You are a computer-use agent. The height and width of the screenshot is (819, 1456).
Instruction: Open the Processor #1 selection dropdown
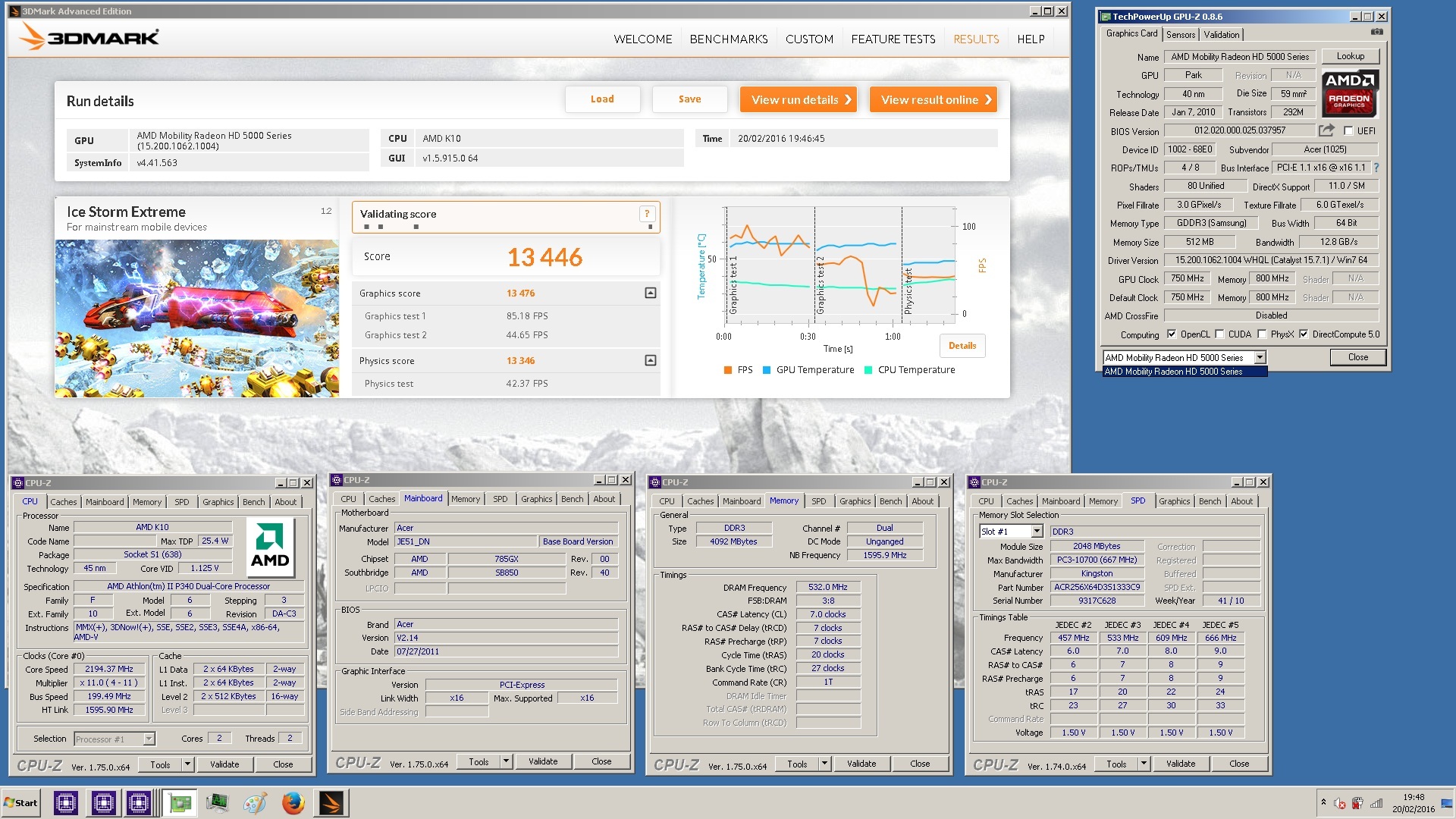(149, 739)
